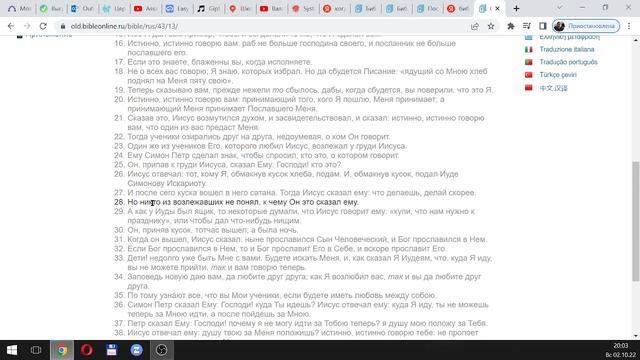Click the address bar URL old.bibleonline.ru
The height and width of the screenshot is (360, 640).
click(x=124, y=26)
